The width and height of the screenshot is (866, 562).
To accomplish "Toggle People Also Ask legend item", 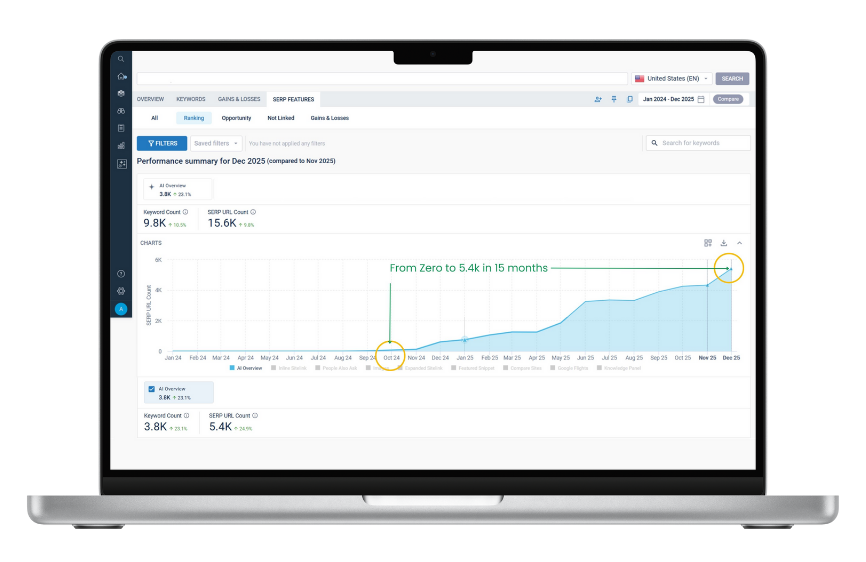I will pos(336,368).
